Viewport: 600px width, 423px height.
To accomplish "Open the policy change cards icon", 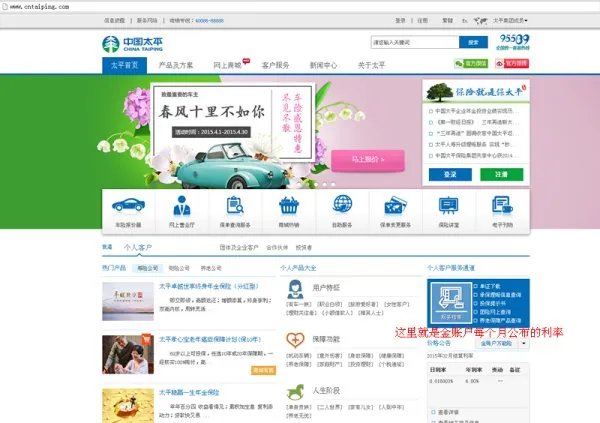I will (395, 206).
